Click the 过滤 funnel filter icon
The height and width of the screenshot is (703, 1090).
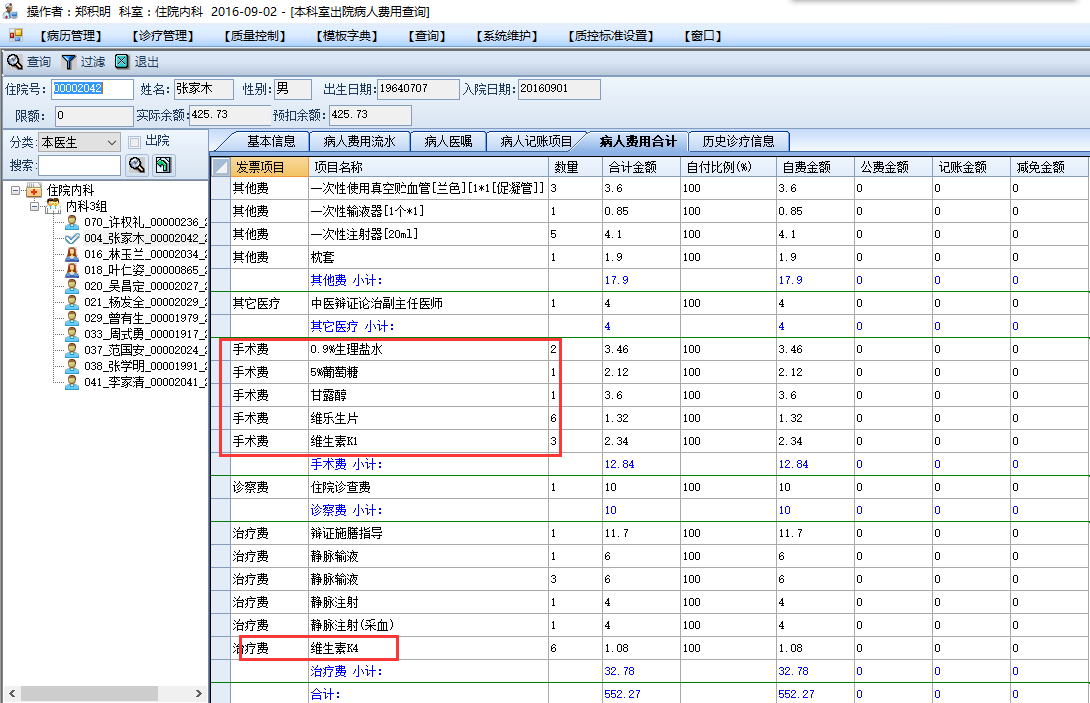pyautogui.click(x=68, y=62)
